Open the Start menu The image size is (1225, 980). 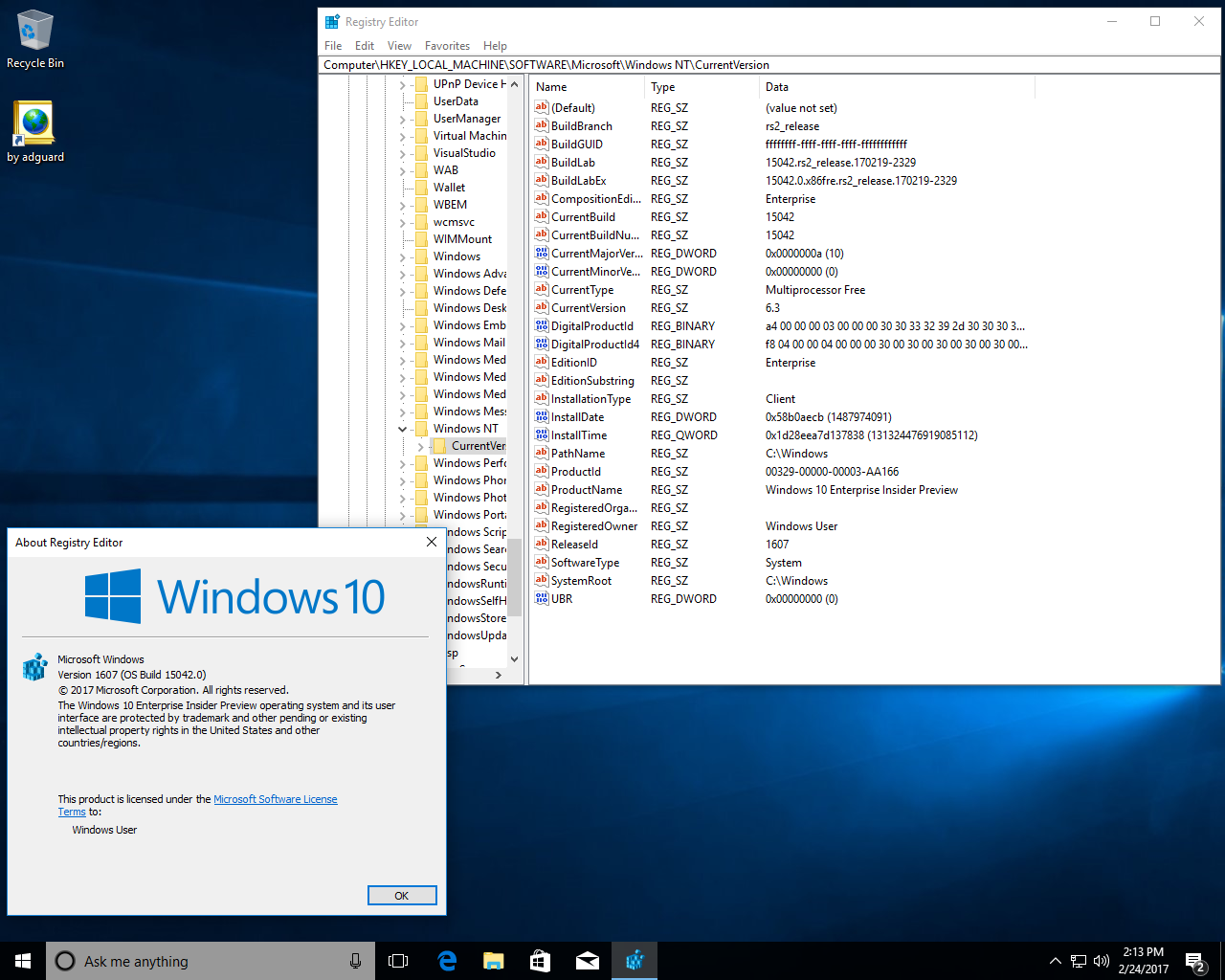click(23, 961)
